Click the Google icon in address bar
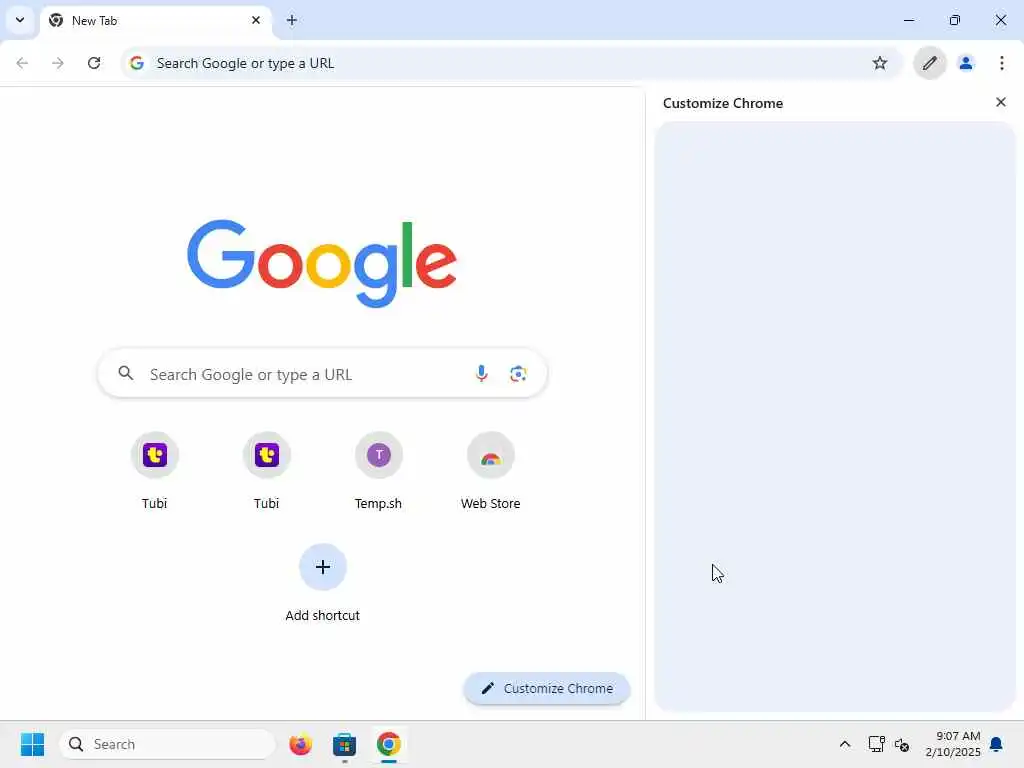1024x768 pixels. coord(136,63)
